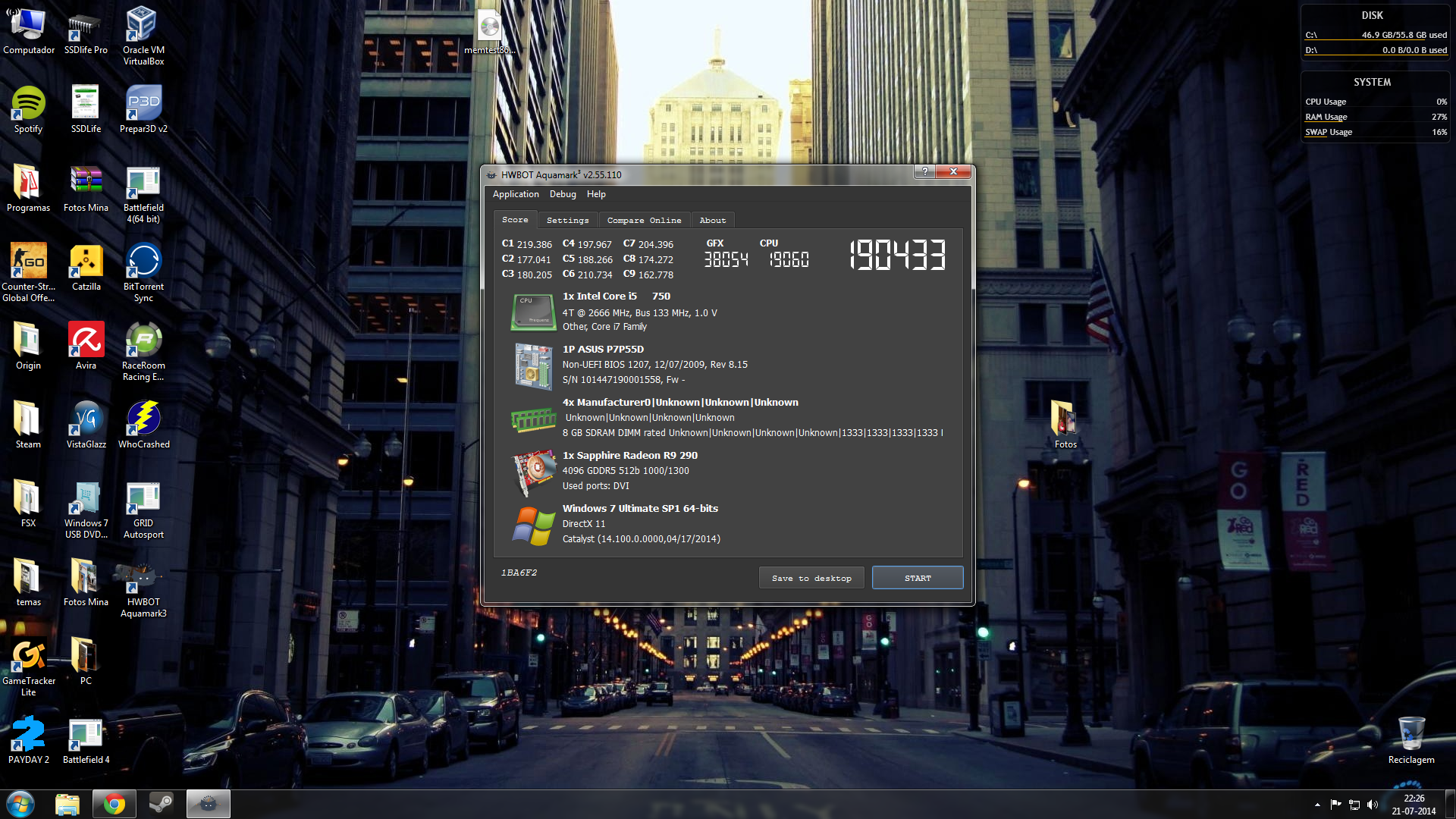Open the Origin desktop icon
The width and height of the screenshot is (1456, 819).
coord(29,347)
